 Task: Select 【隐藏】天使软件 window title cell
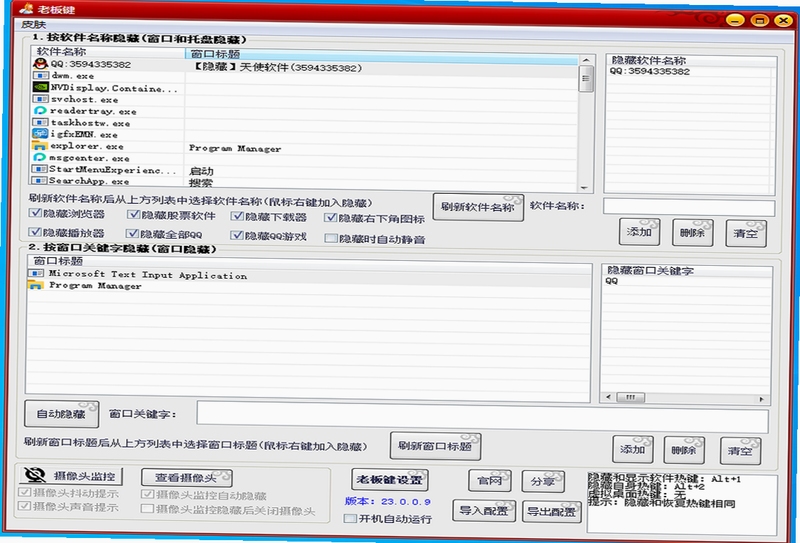[276, 67]
